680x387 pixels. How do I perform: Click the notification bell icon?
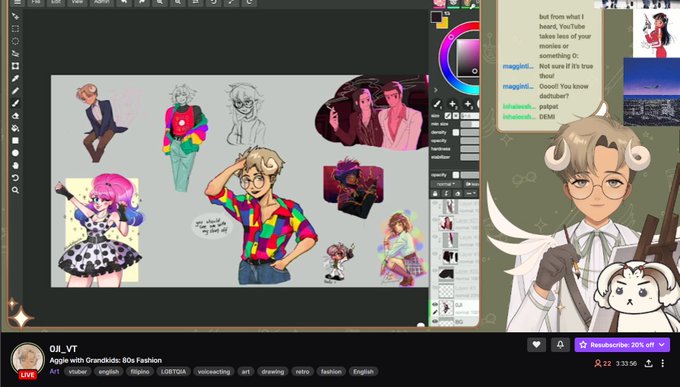click(560, 344)
